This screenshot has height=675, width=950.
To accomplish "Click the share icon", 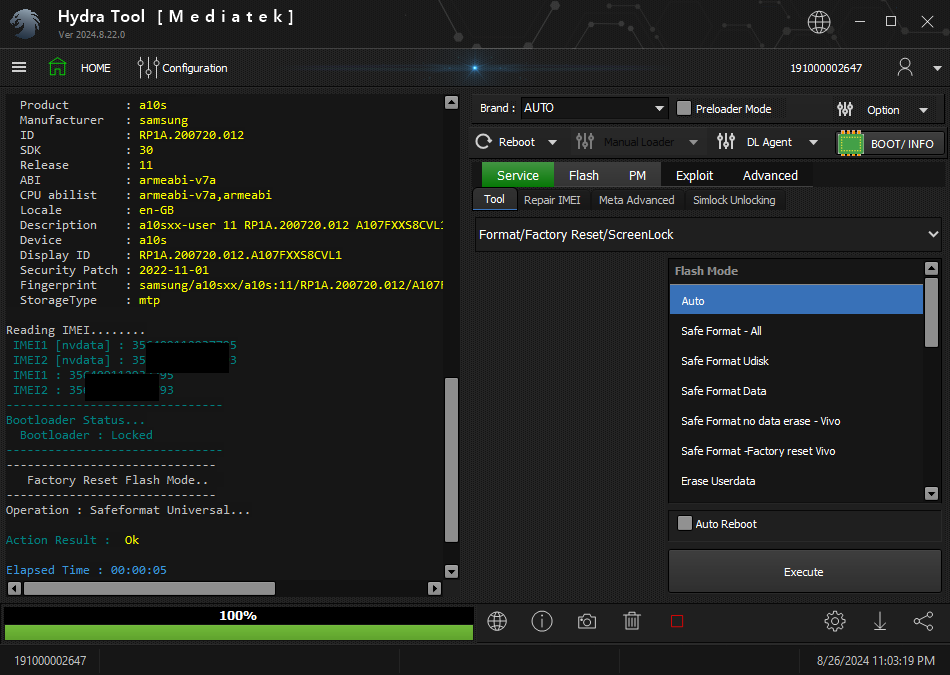I will tap(923, 621).
